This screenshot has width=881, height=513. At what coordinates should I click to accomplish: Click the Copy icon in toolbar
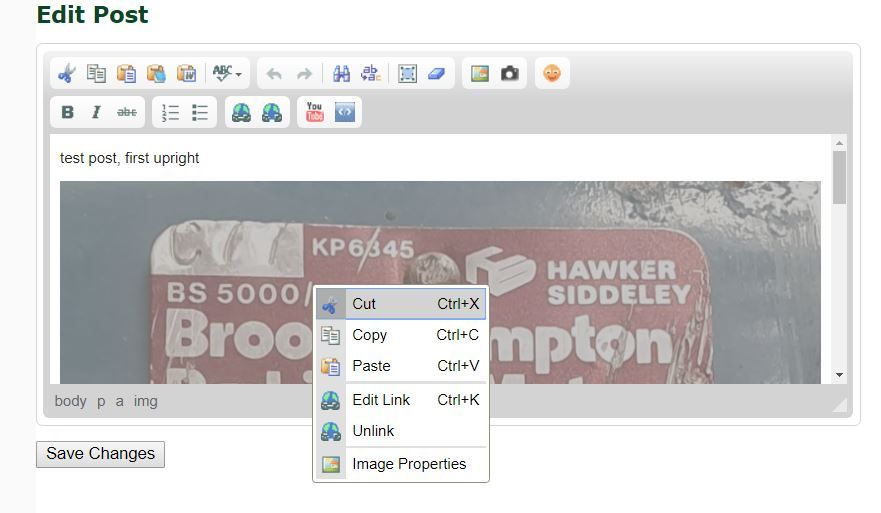tap(96, 74)
